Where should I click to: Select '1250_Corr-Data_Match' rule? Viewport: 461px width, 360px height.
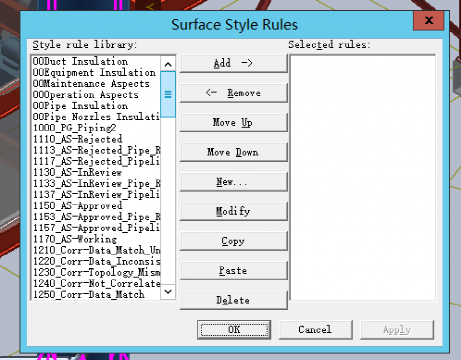pos(95,295)
